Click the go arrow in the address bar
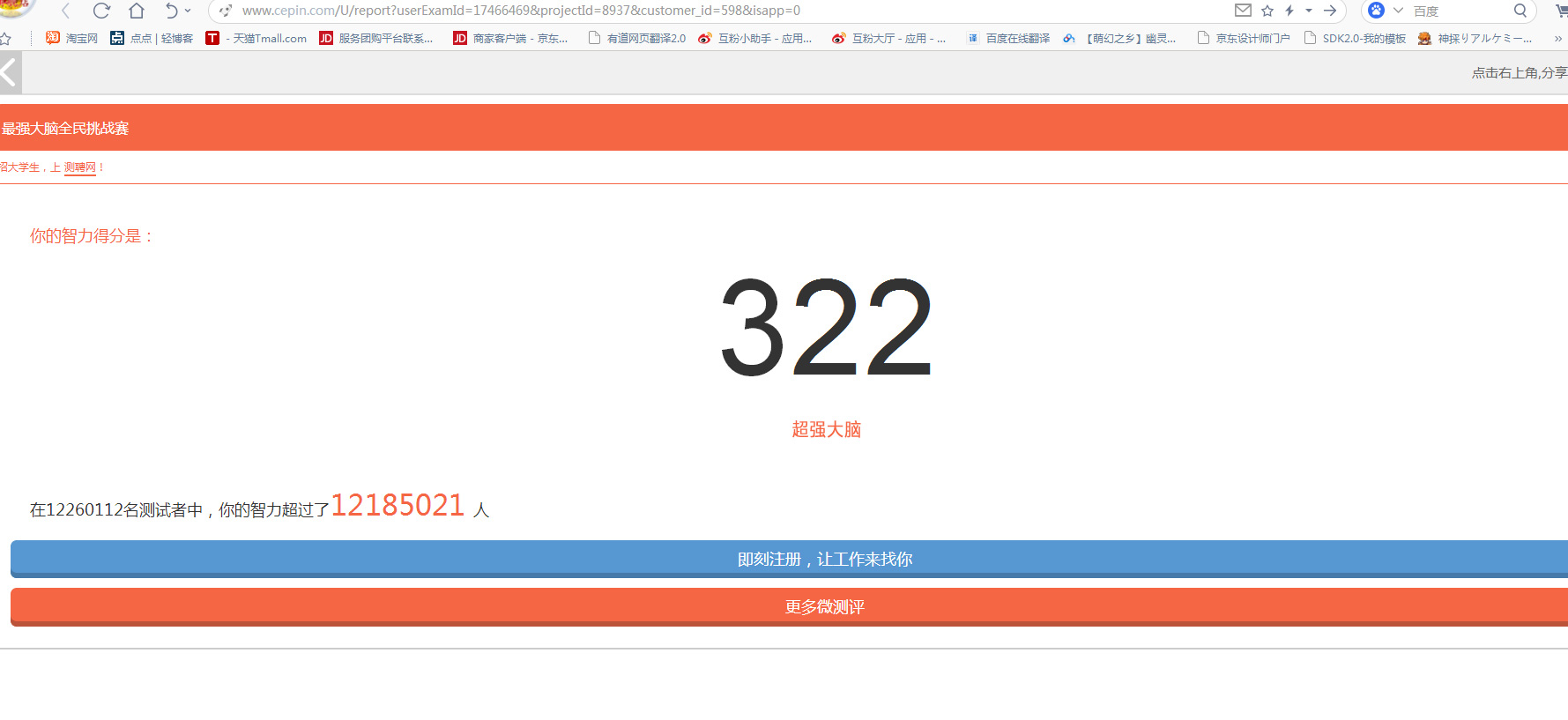Screen dimensions: 1568x720 1330,11
